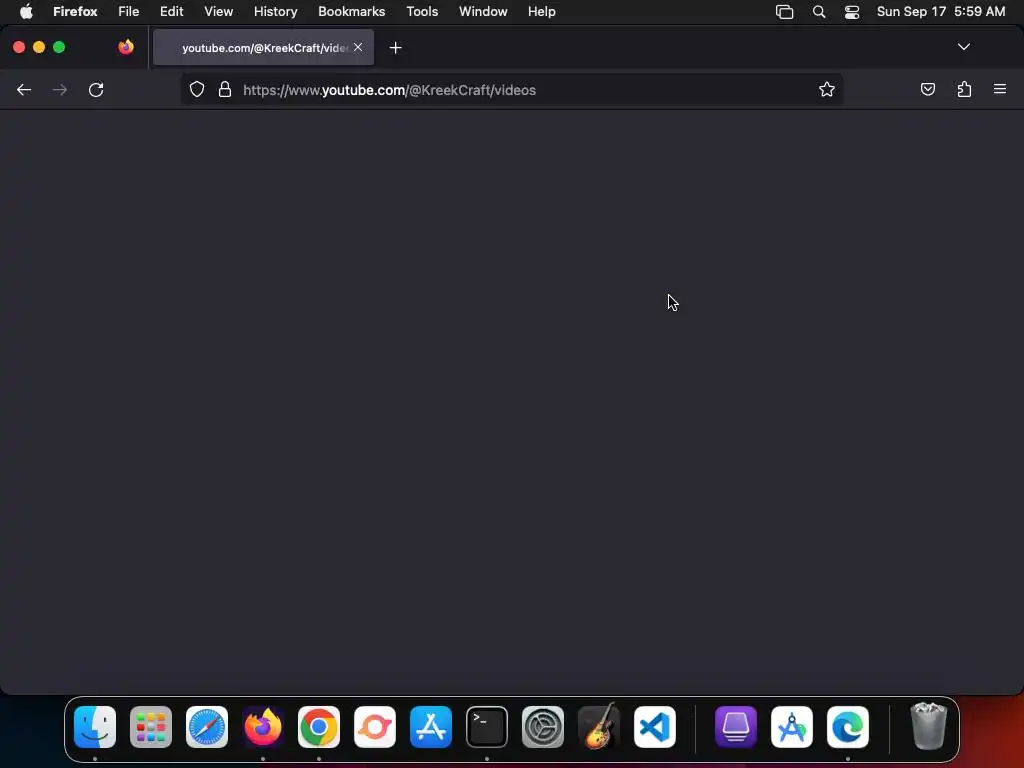Click Firefox icon in the Dock
Viewport: 1024px width, 768px height.
[263, 727]
